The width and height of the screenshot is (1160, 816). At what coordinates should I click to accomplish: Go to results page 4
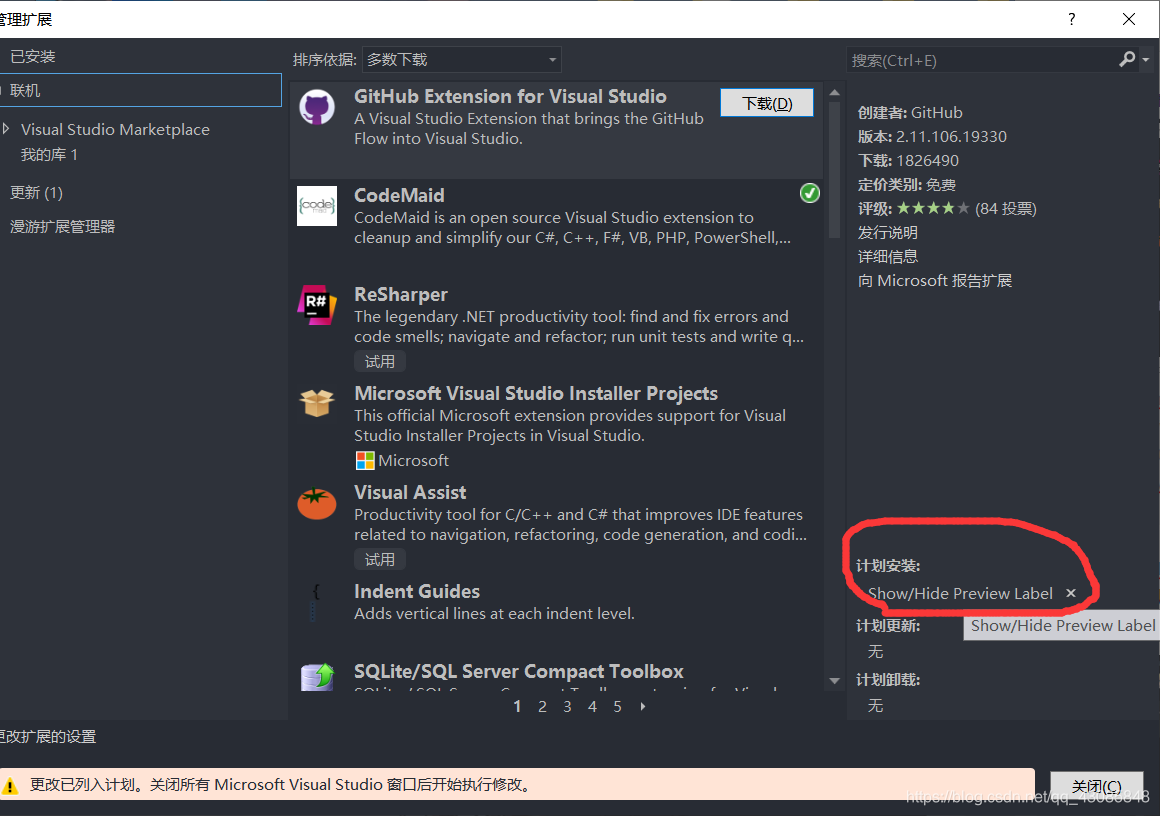[x=593, y=707]
